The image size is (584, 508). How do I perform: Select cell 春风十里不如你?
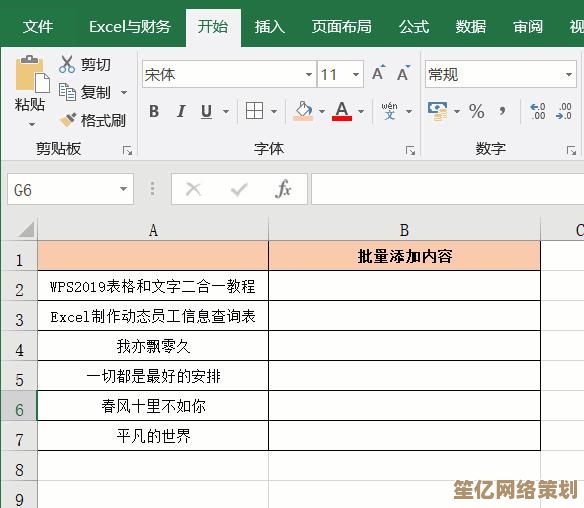153,406
